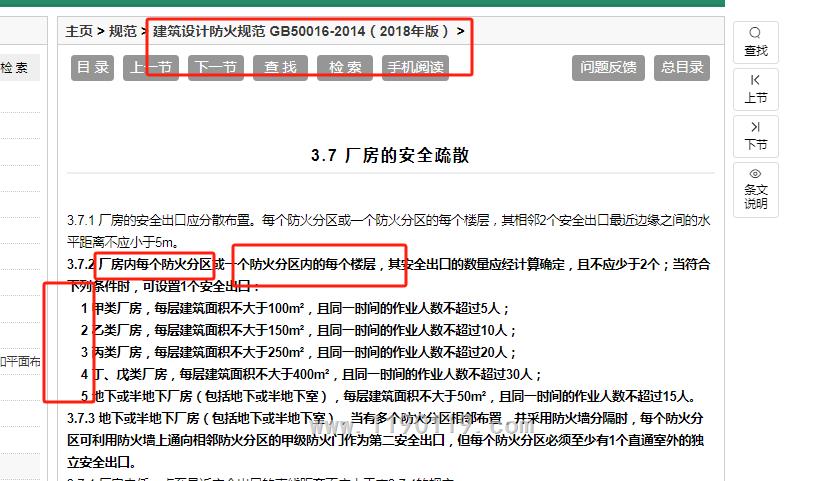Open 手机阅读 mobile reading option
827x481 pixels.
click(x=414, y=68)
